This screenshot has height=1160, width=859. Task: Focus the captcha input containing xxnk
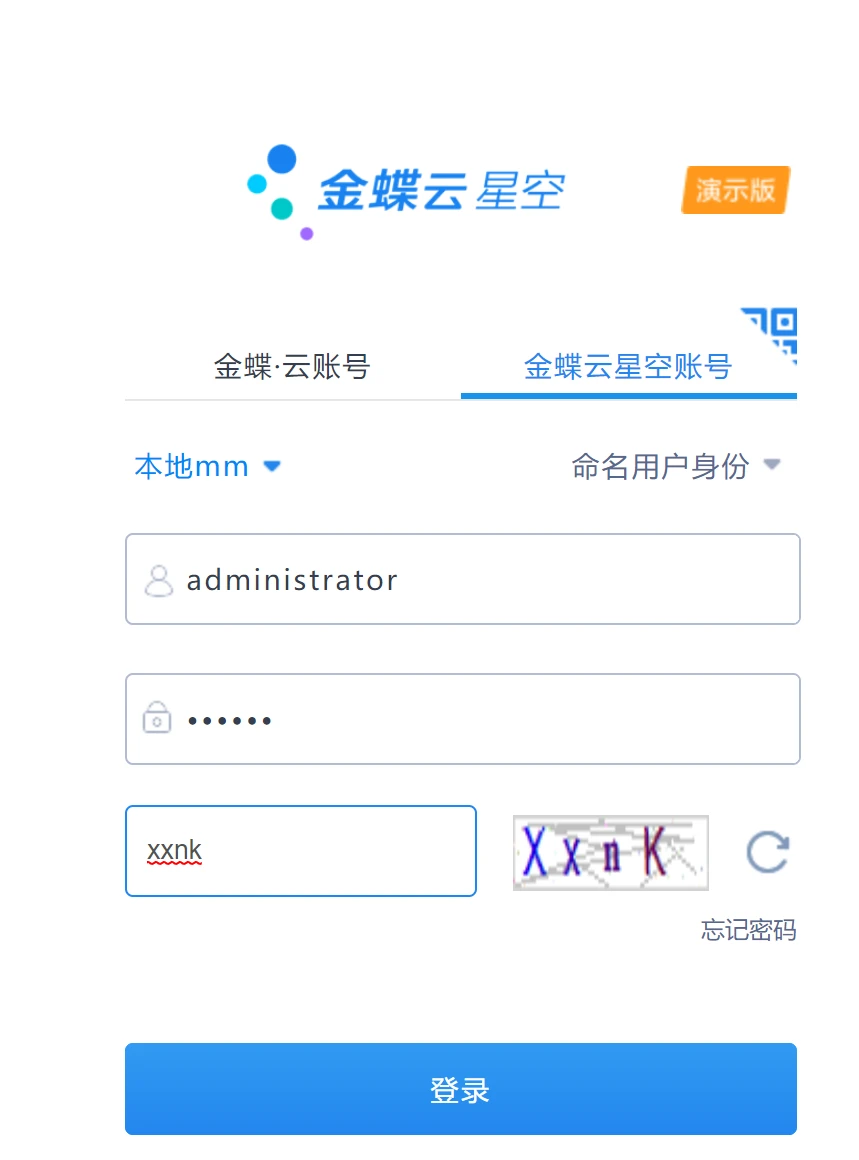(x=301, y=851)
